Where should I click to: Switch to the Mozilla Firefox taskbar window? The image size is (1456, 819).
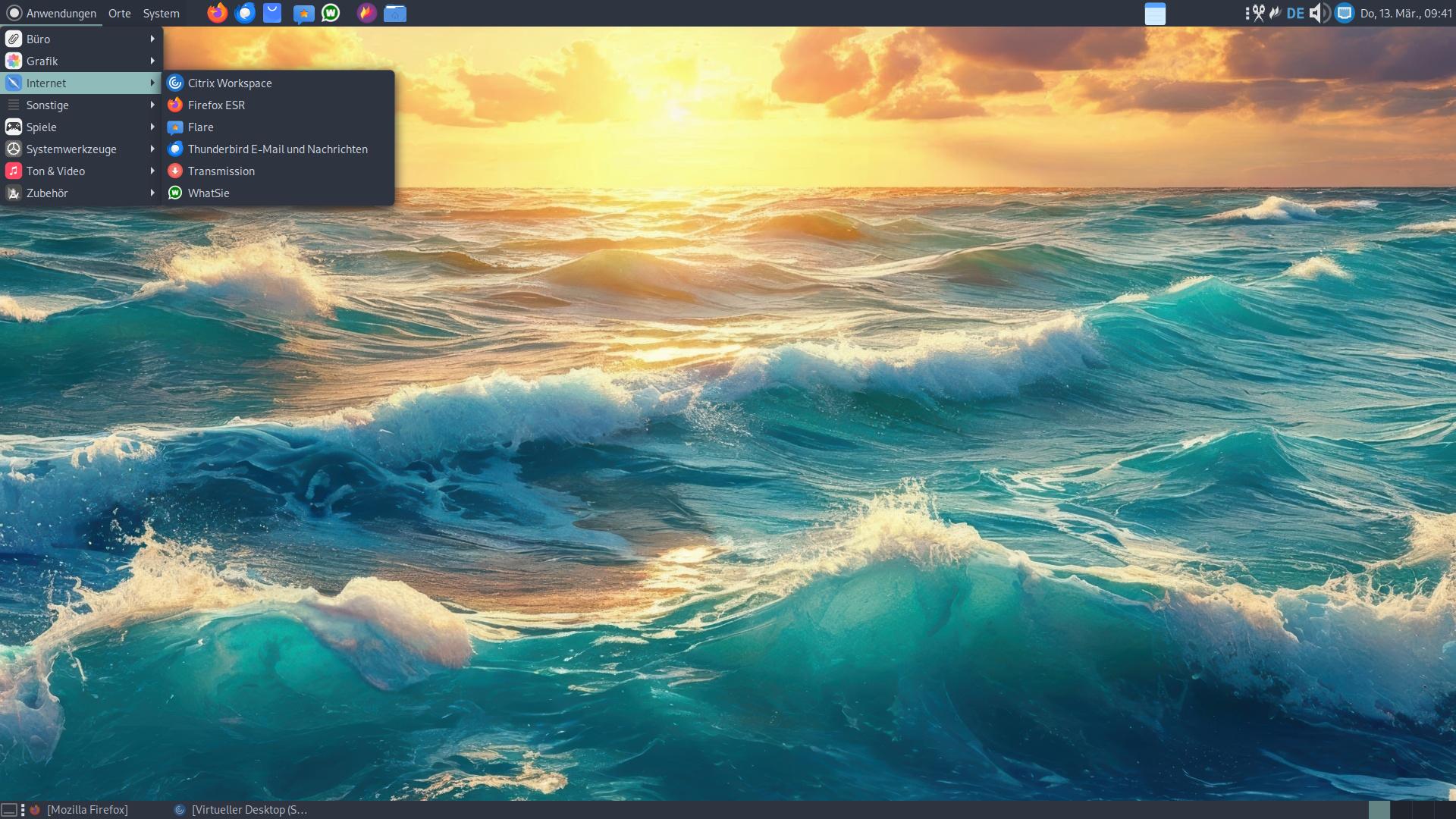click(87, 810)
